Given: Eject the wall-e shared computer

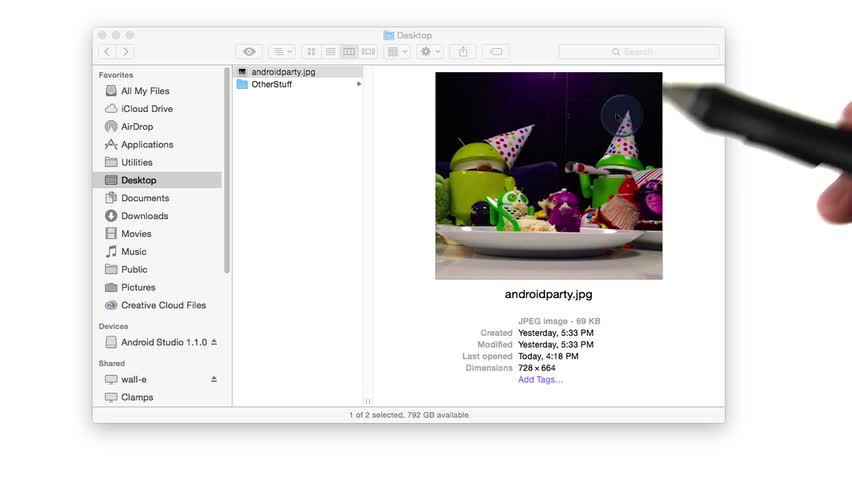Looking at the screenshot, I should point(214,379).
